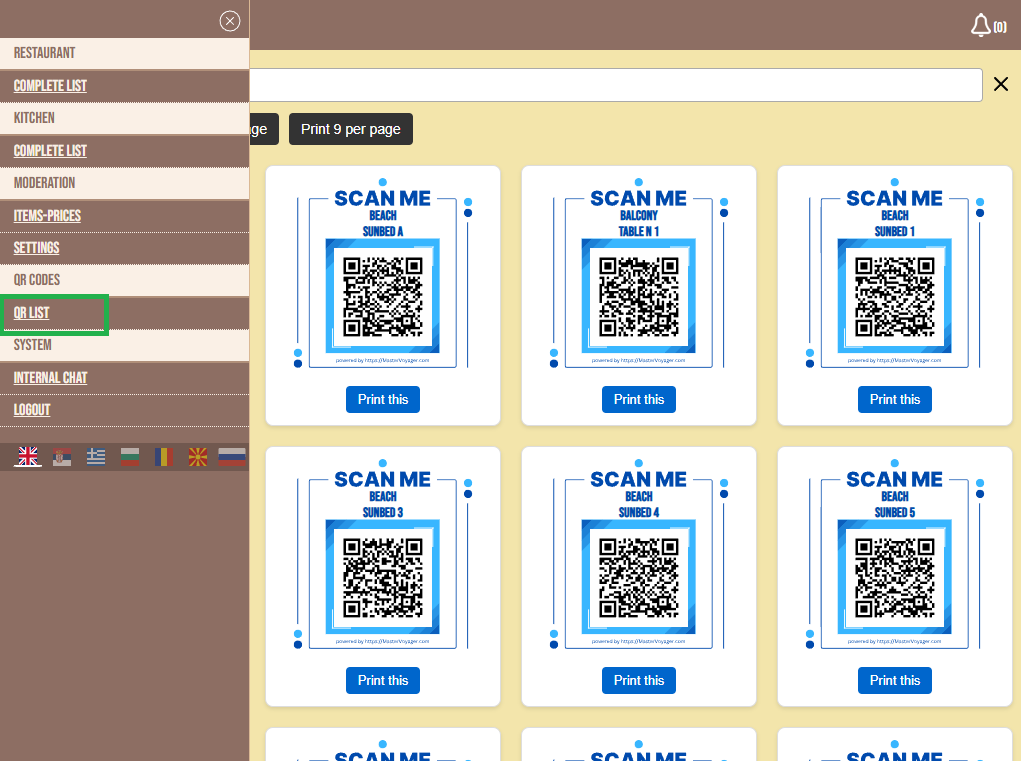Click the Beach Sunbed 3 QR image

tap(383, 577)
